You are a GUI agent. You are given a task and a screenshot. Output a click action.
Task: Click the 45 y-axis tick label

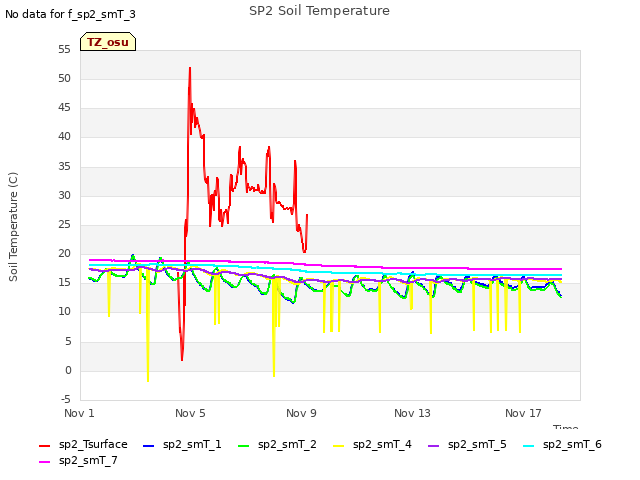tap(64, 108)
